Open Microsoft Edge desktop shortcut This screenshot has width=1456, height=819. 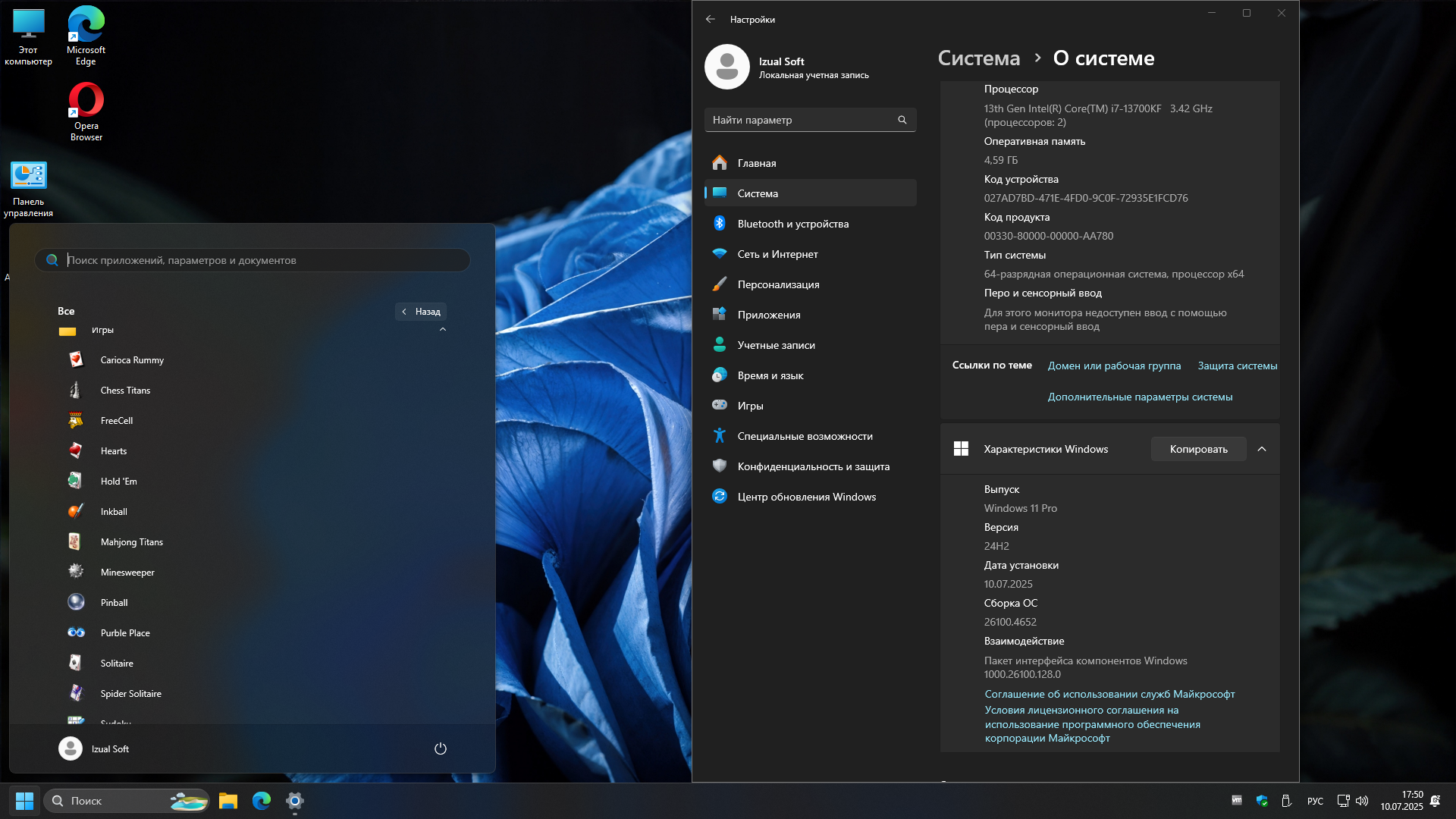86,37
